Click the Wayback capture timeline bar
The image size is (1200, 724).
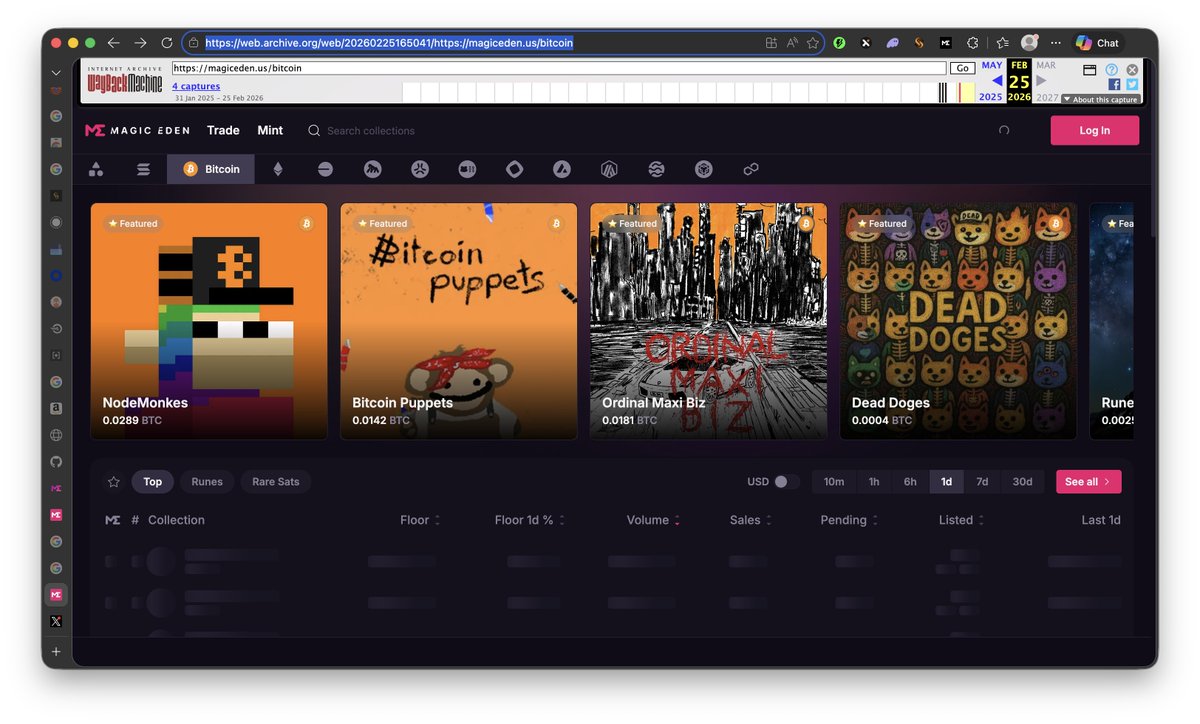point(688,93)
